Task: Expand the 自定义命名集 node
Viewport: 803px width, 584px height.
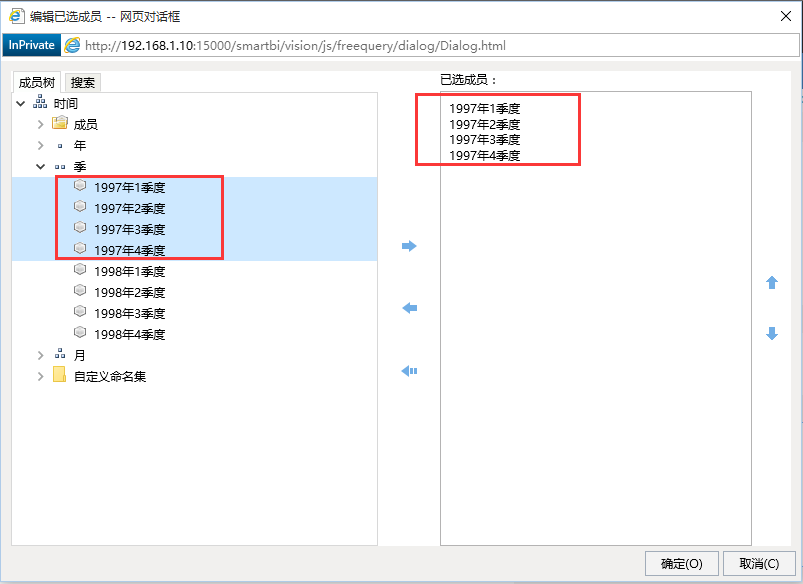Action: 40,377
